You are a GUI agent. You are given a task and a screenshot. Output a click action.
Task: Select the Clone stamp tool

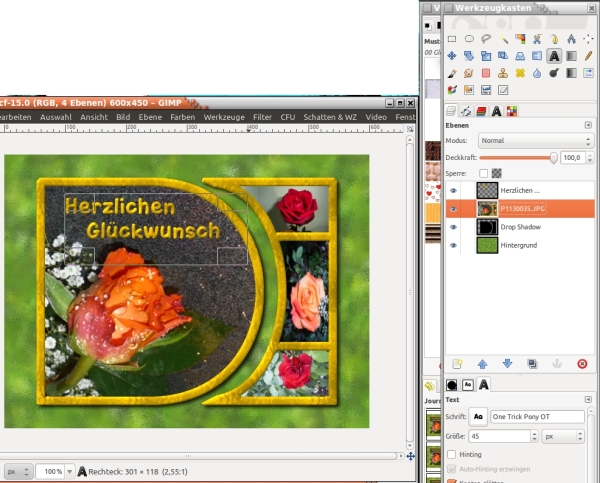503,73
